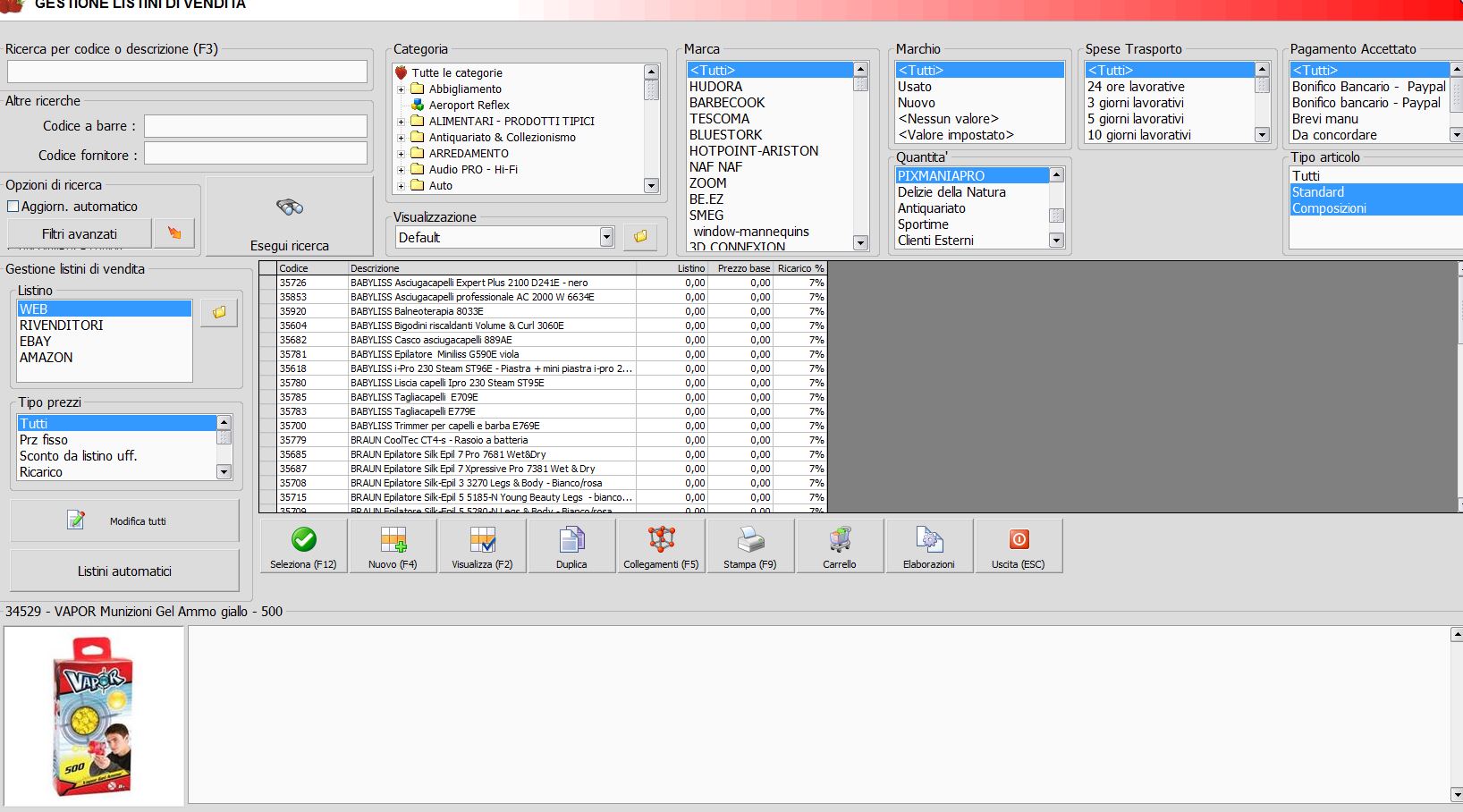Select RIVENDITORI in the Listino list

tap(105, 326)
